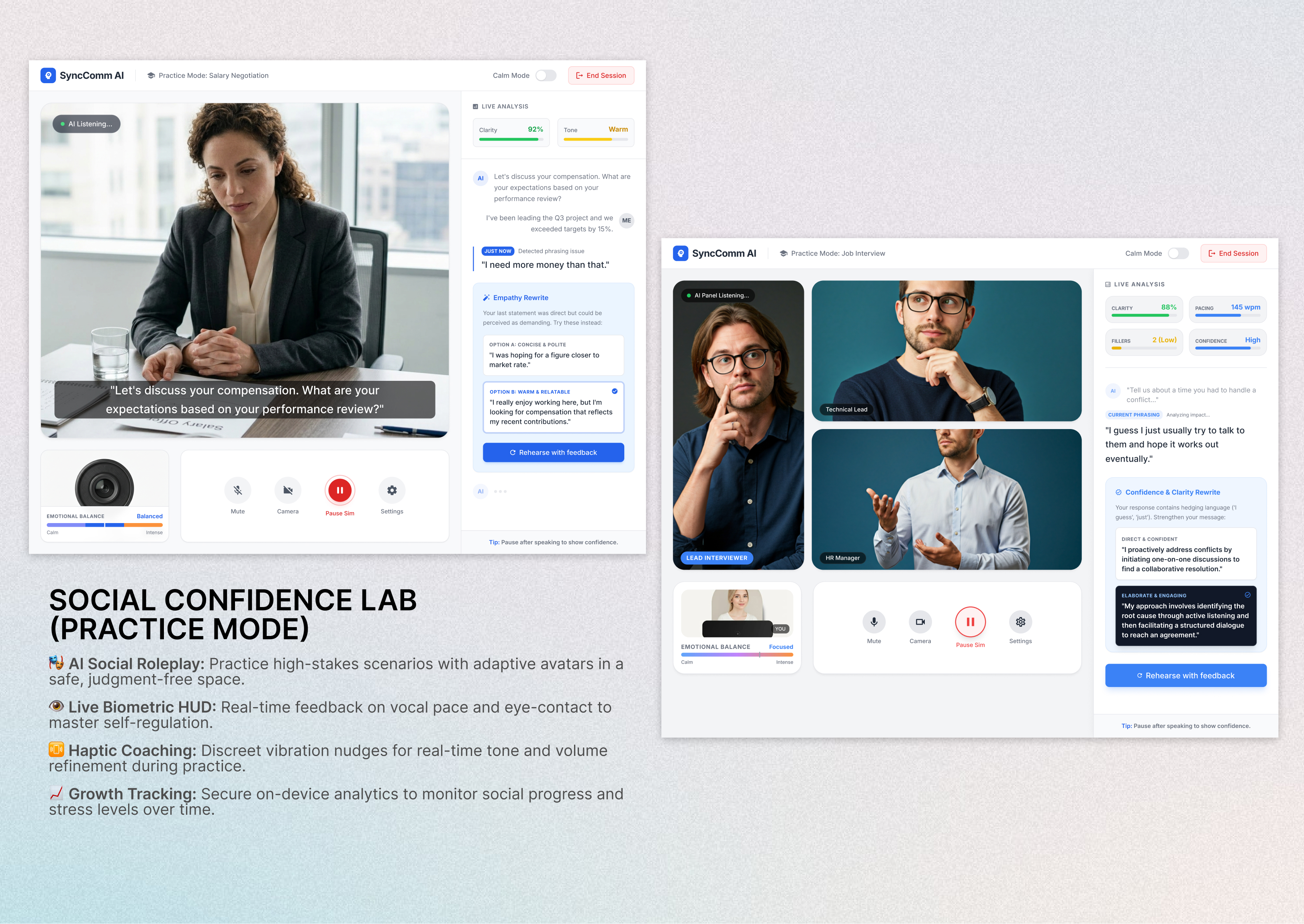The width and height of the screenshot is (1304, 924).
Task: Select the Technical Lead video tile
Action: (x=946, y=350)
